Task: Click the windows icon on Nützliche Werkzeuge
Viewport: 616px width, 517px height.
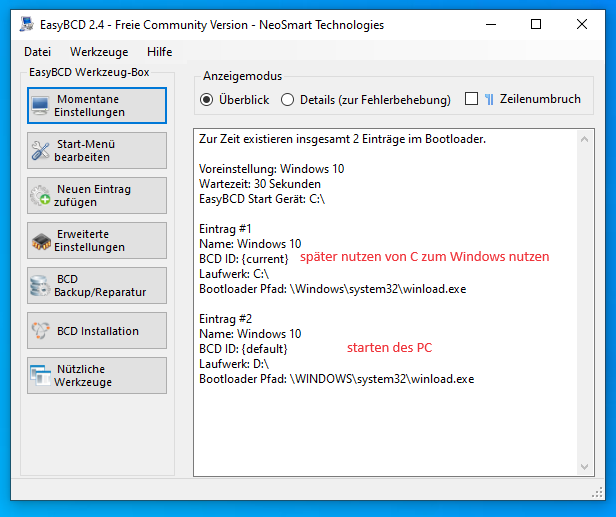Action: coord(40,376)
